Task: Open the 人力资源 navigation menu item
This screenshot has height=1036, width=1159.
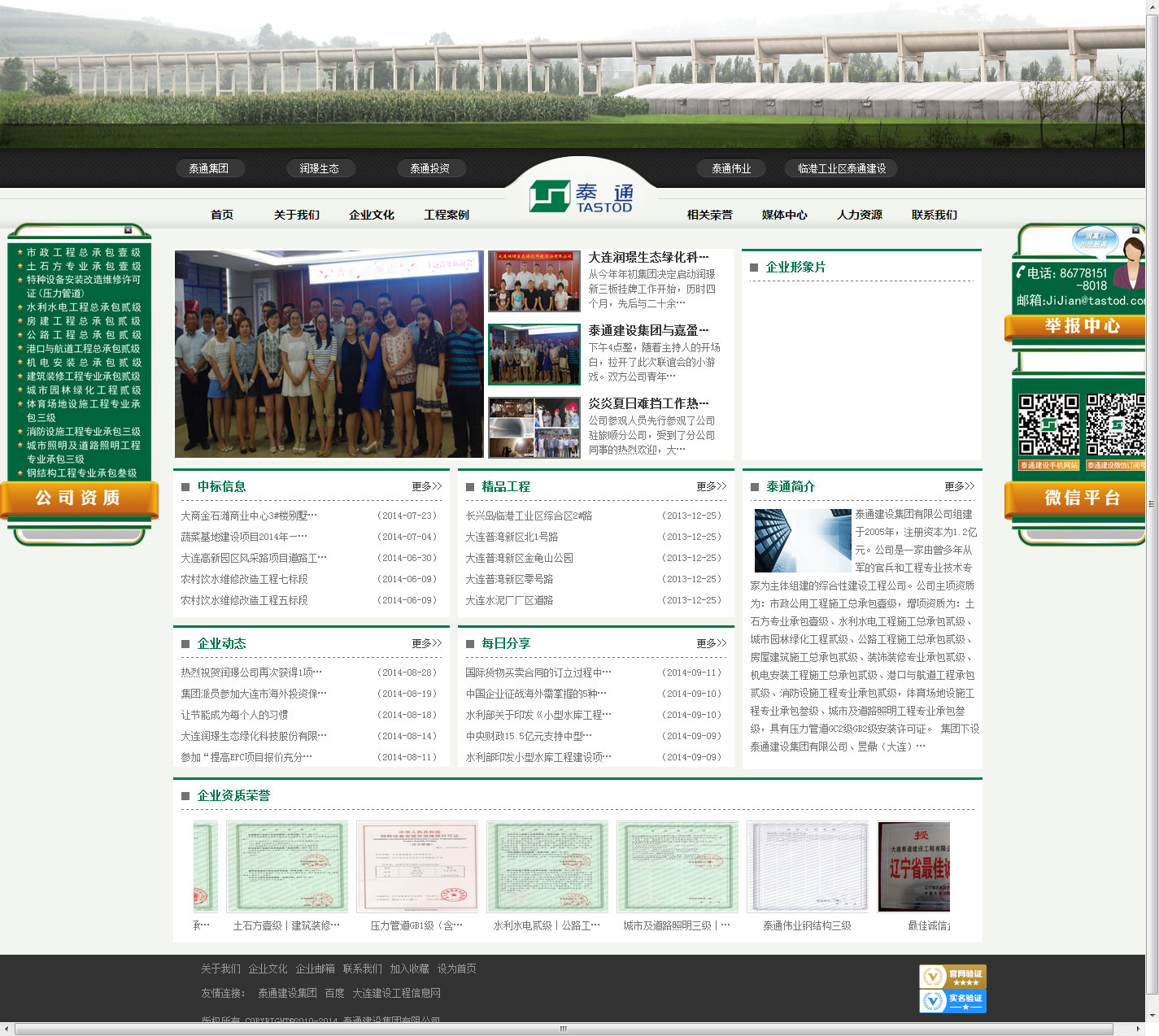Action: pyautogui.click(x=859, y=215)
